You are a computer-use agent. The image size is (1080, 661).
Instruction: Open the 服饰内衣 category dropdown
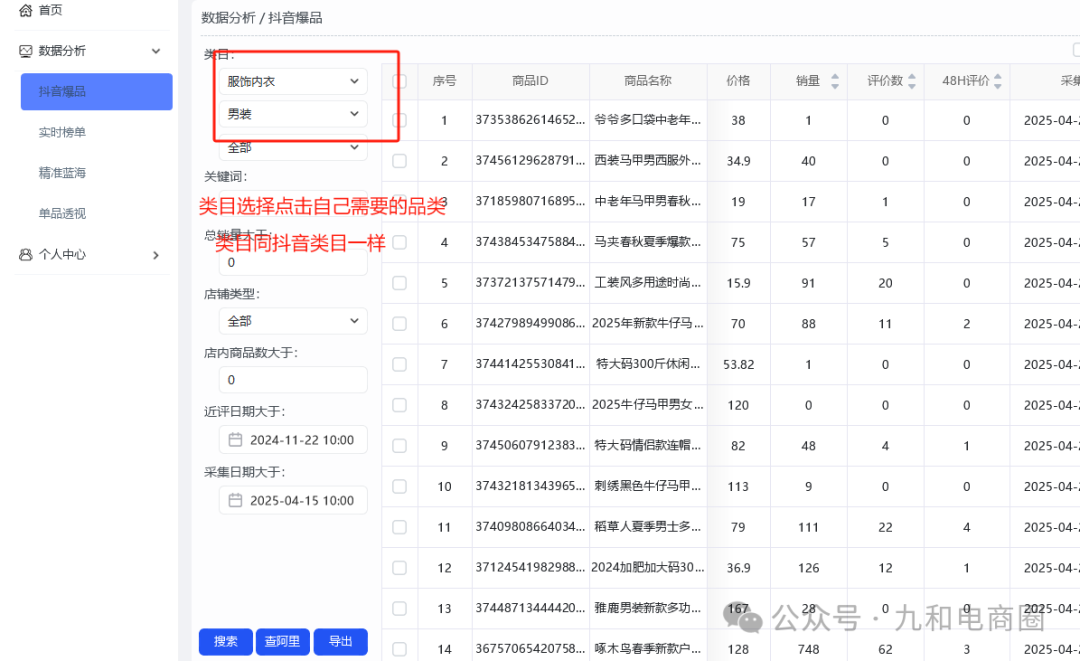[293, 81]
